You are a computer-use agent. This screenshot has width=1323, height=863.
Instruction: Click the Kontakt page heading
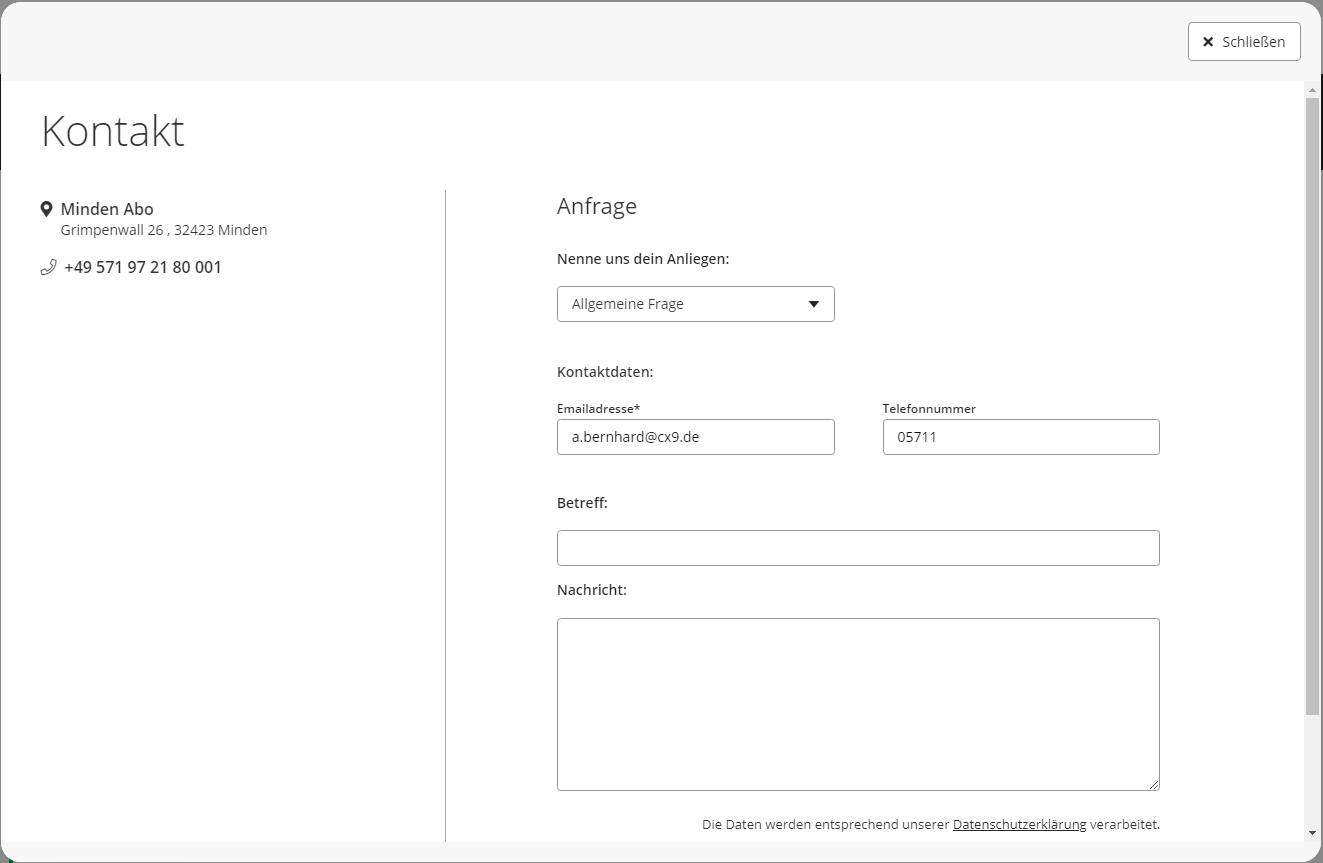113,131
